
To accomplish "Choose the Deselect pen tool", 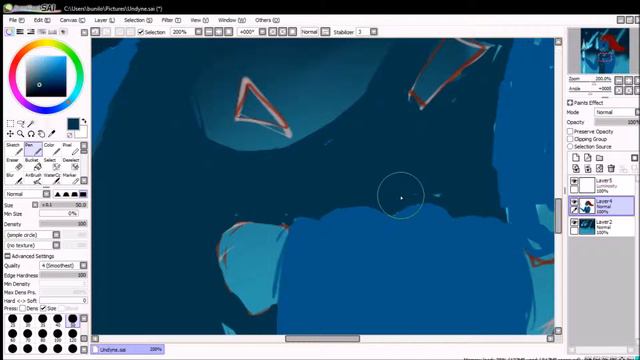I will click(71, 164).
